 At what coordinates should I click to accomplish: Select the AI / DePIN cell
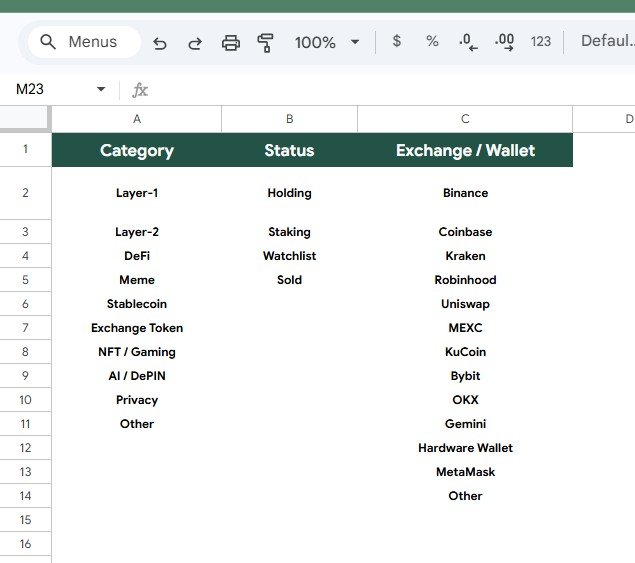[x=137, y=376]
